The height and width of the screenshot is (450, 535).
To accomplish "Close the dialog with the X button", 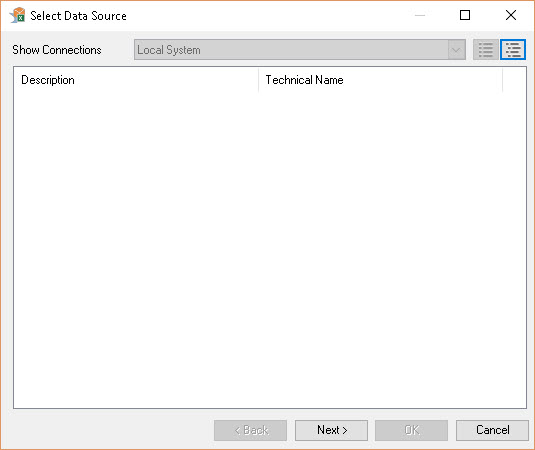I will 511,15.
